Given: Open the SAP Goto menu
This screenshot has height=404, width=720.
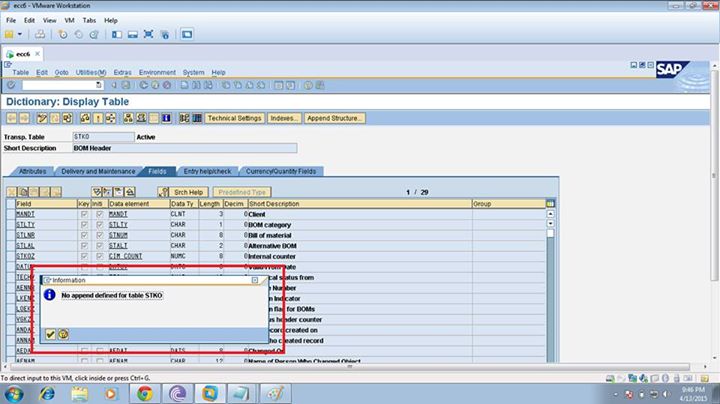Looking at the screenshot, I should coord(62,73).
